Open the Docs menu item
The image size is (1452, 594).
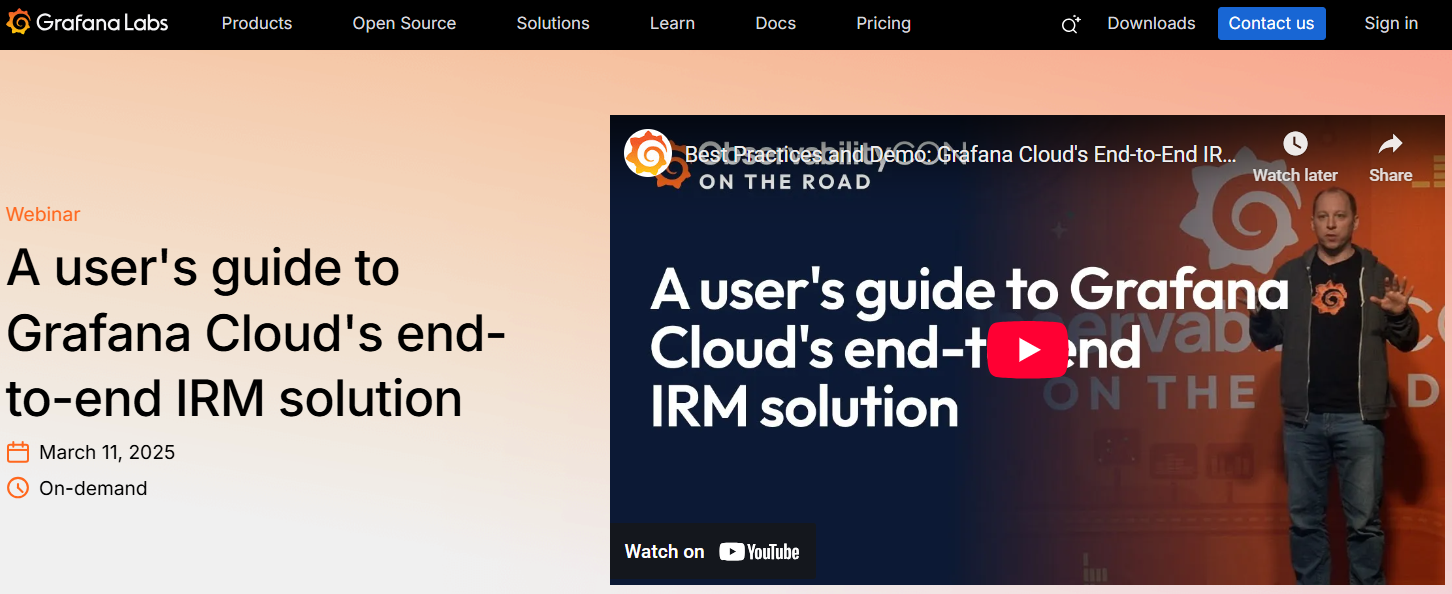pyautogui.click(x=776, y=23)
